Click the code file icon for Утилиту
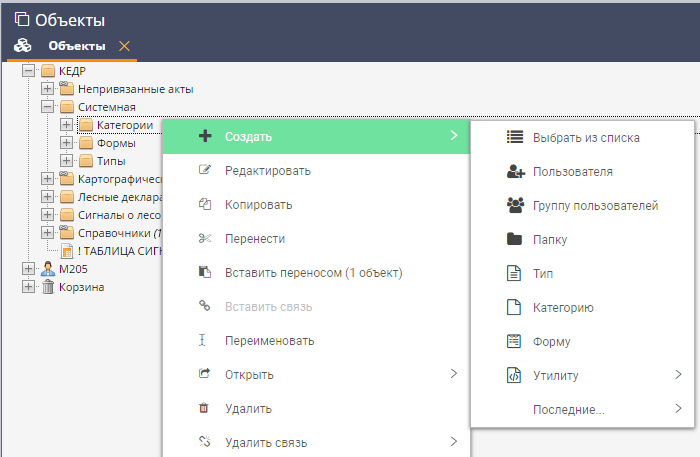 515,375
